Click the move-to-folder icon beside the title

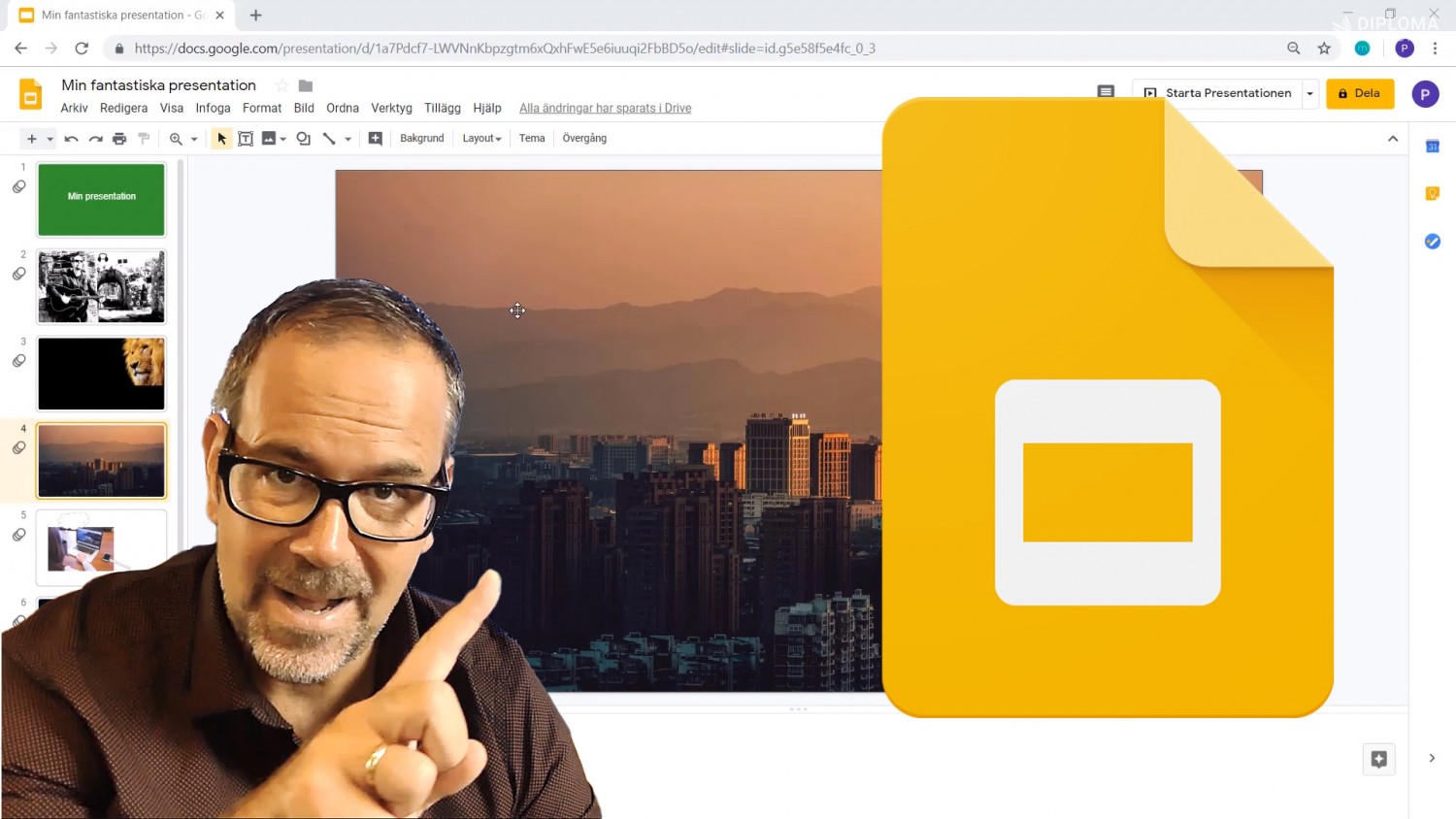(306, 85)
